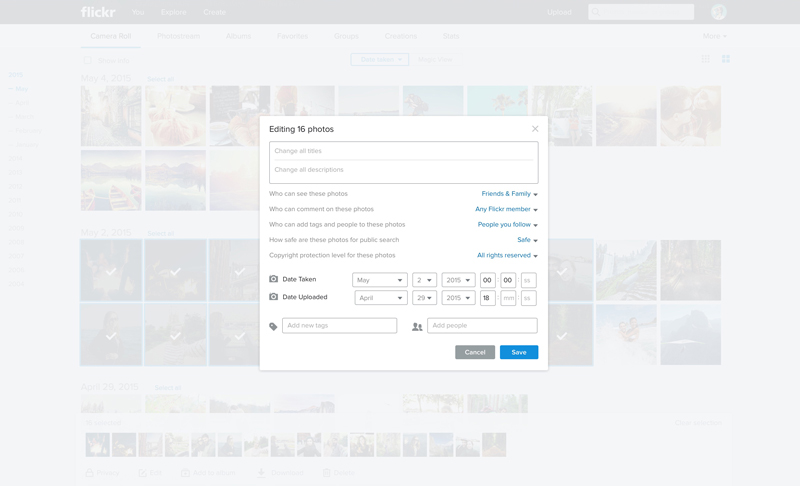This screenshot has height=486, width=800.
Task: Open the More menu
Action: tap(714, 36)
